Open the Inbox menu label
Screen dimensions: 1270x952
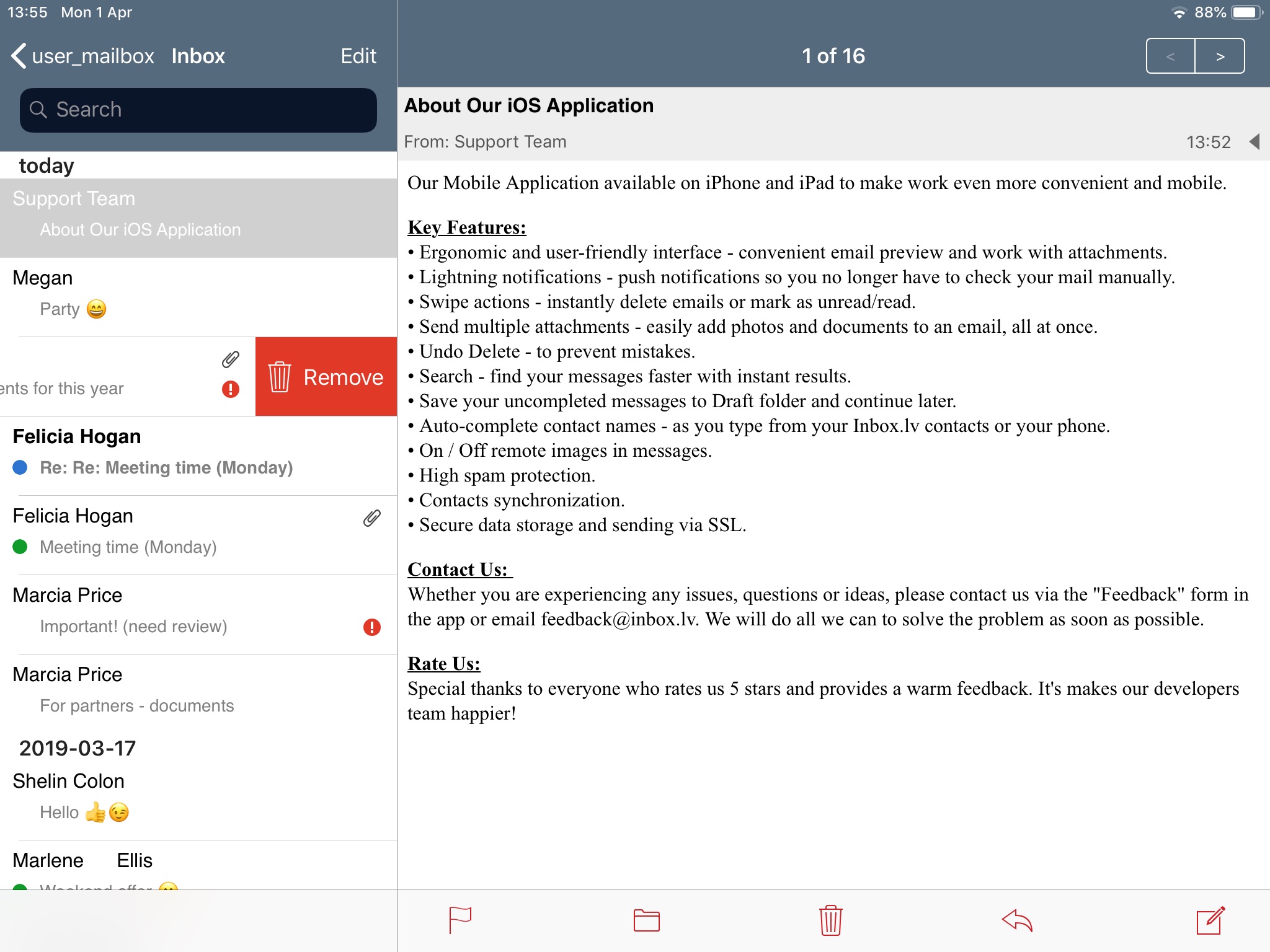coord(197,54)
